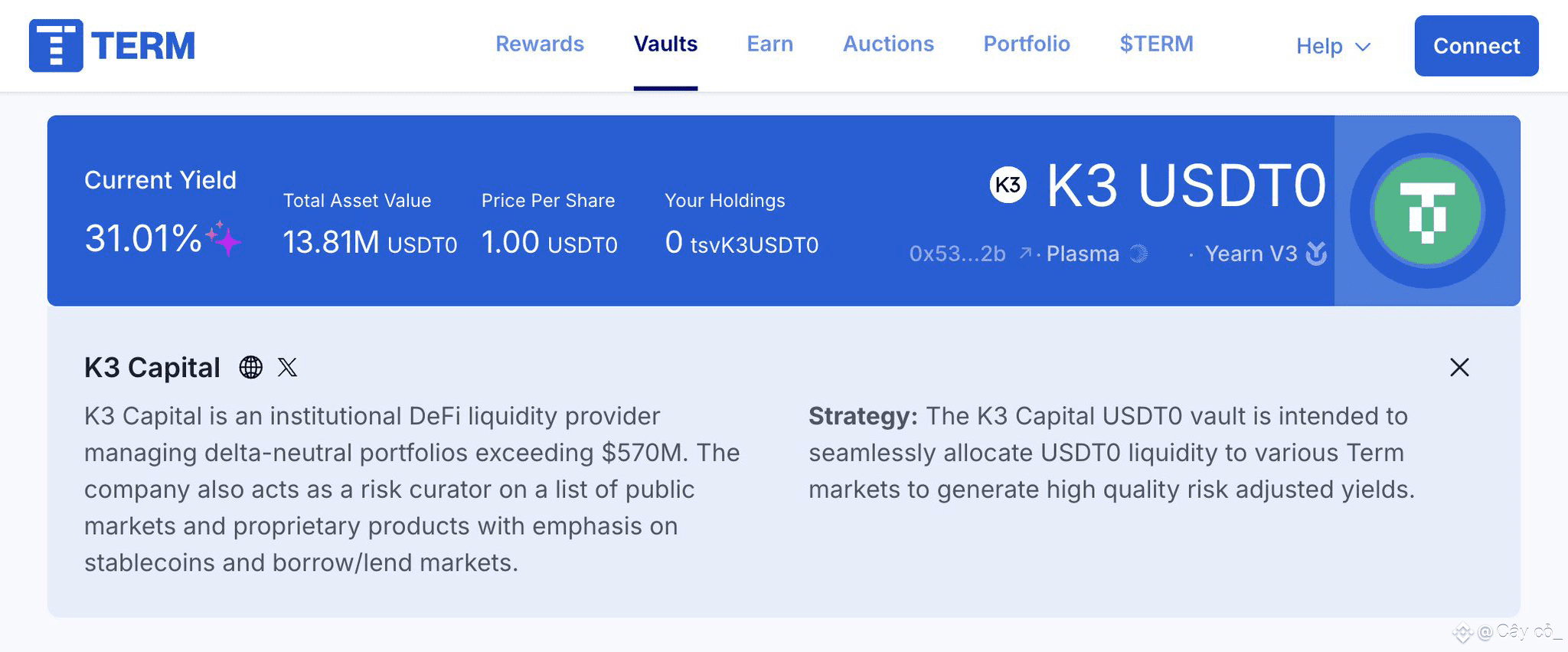
Task: Click the sparkle icon next to yield
Action: click(224, 238)
